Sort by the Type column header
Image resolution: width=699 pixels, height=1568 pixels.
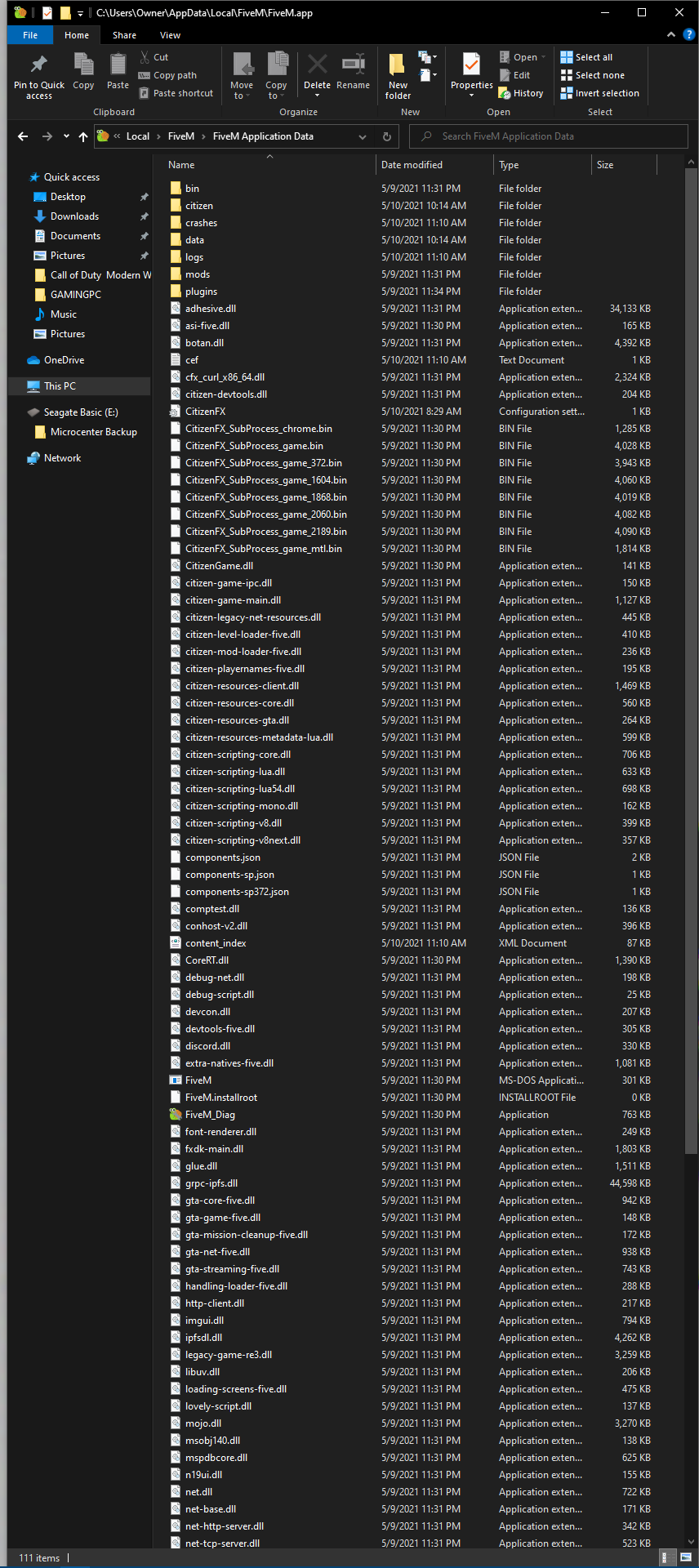click(542, 165)
